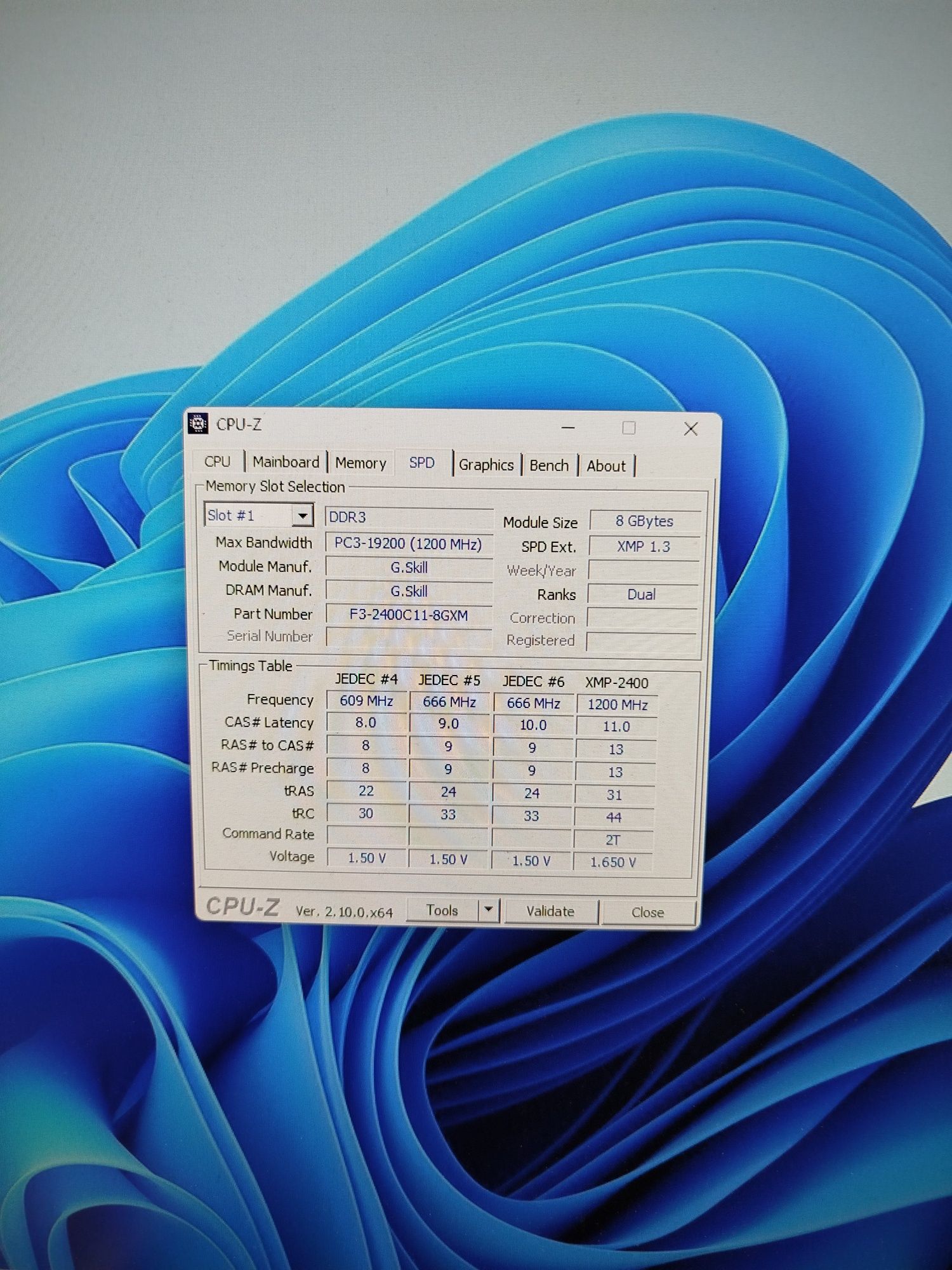The width and height of the screenshot is (952, 1270).
Task: Close the CPU-Z window with X
Action: 691,429
